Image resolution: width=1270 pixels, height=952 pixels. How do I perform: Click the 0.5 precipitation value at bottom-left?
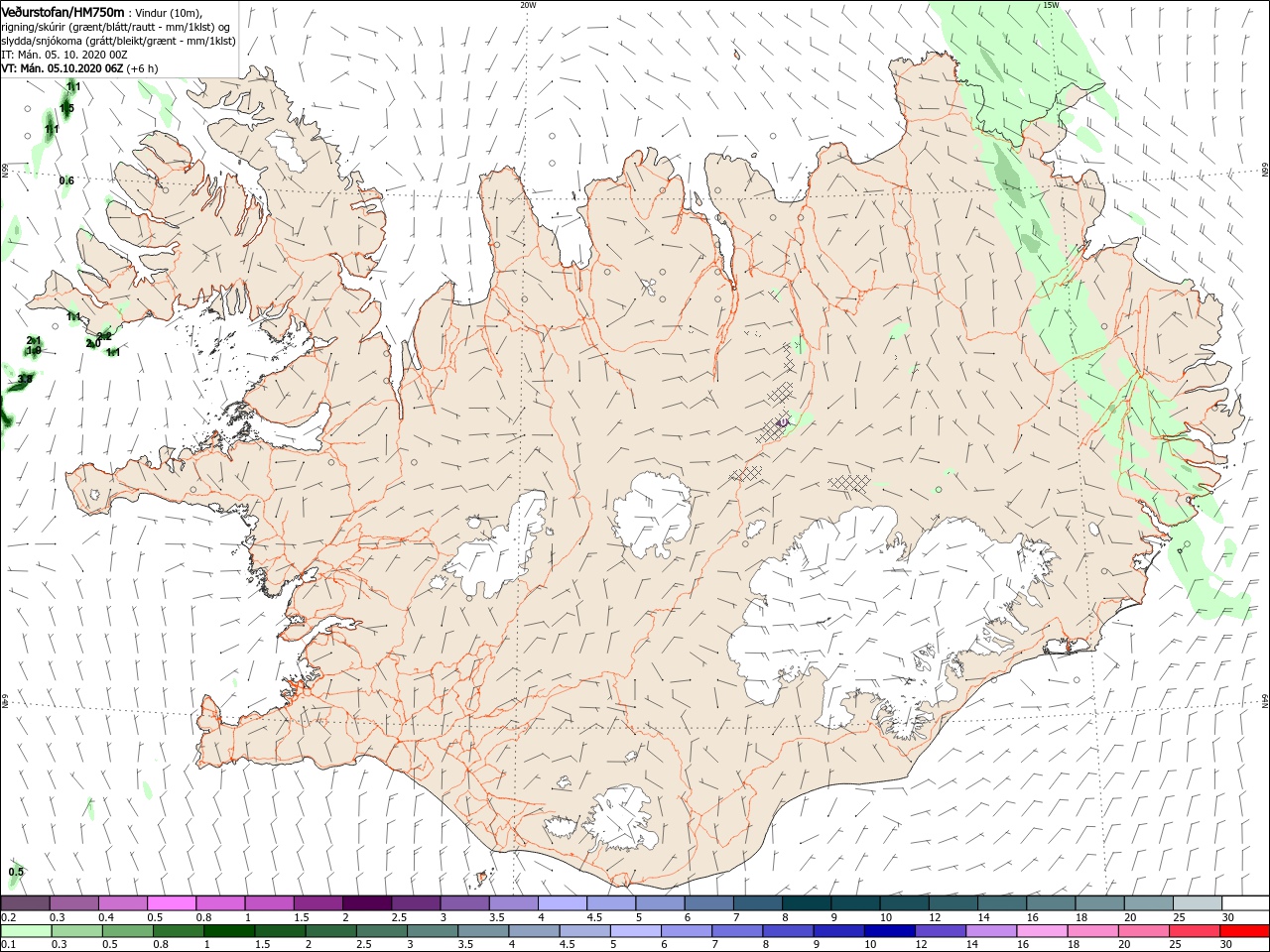pos(16,872)
